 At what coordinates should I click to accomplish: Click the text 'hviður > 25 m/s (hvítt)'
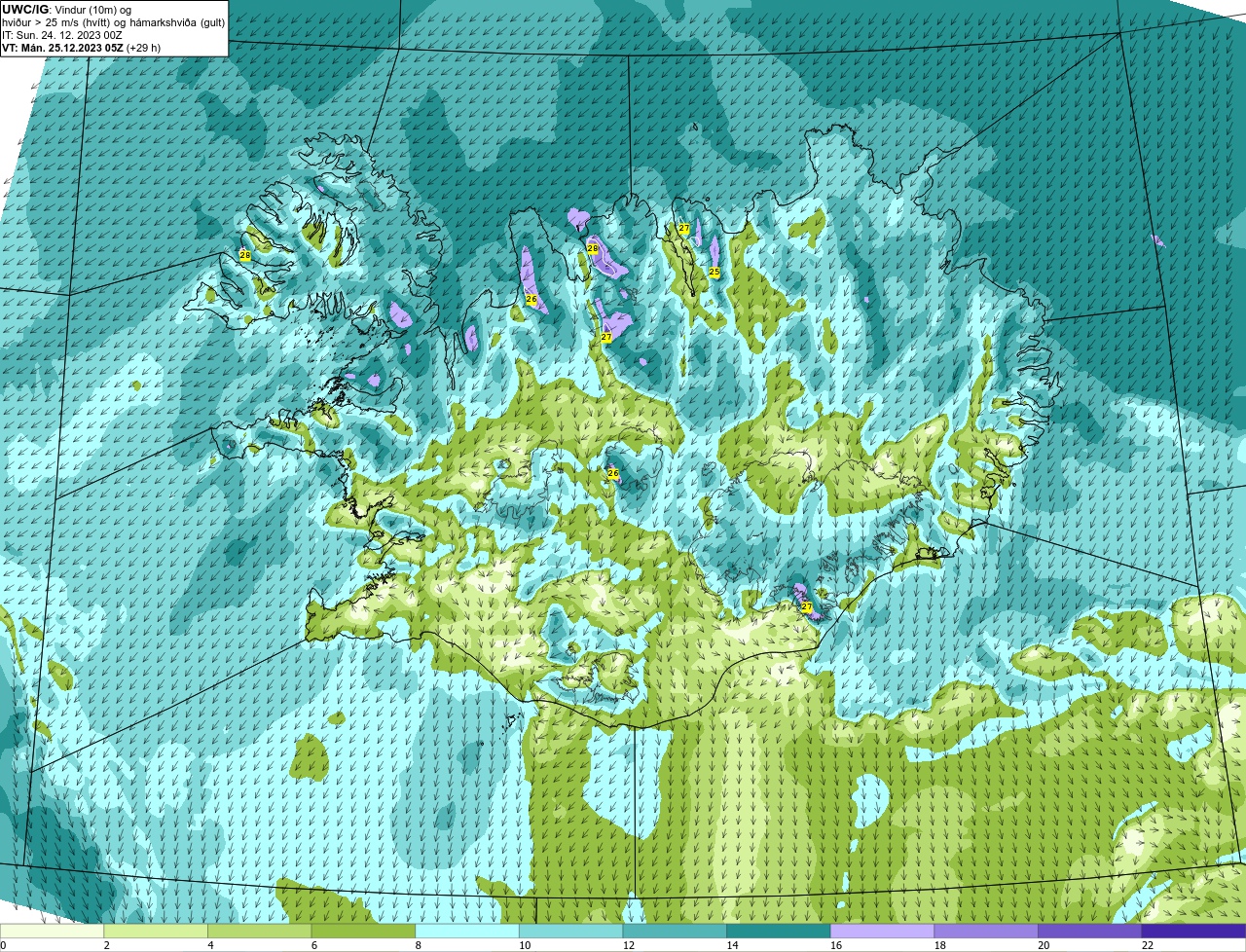57,22
